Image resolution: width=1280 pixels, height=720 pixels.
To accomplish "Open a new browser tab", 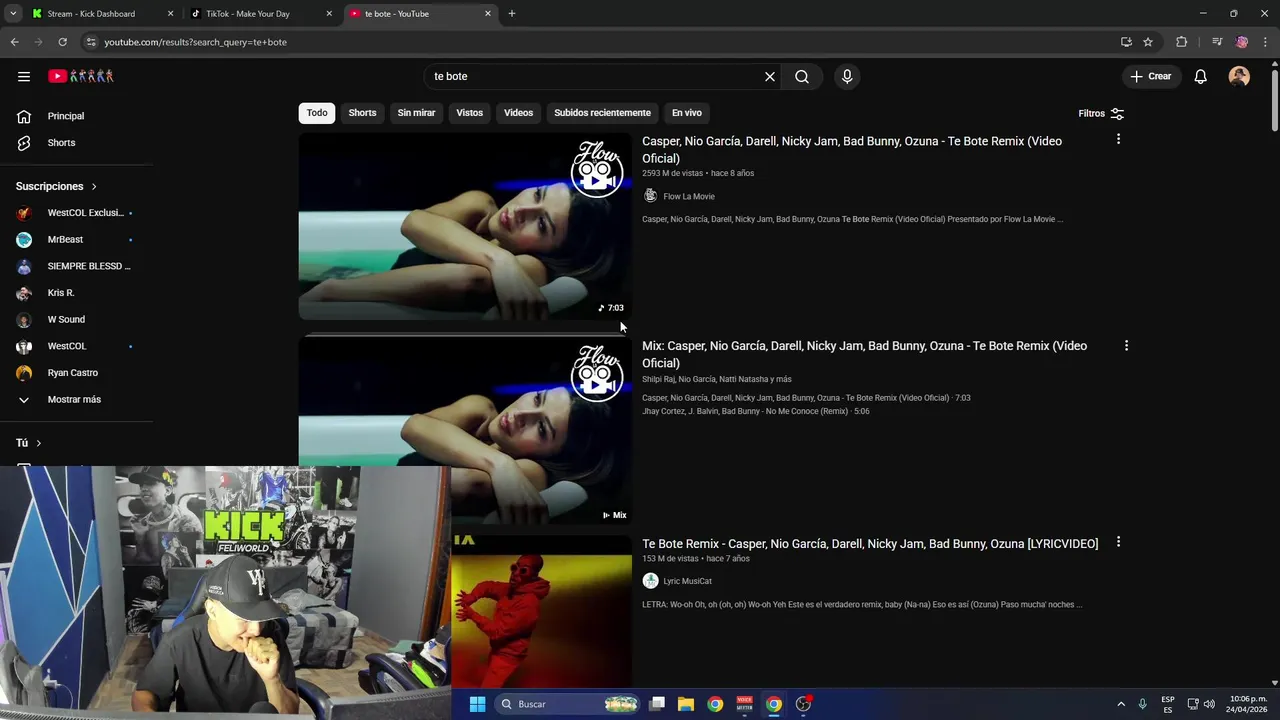I will click(x=512, y=14).
